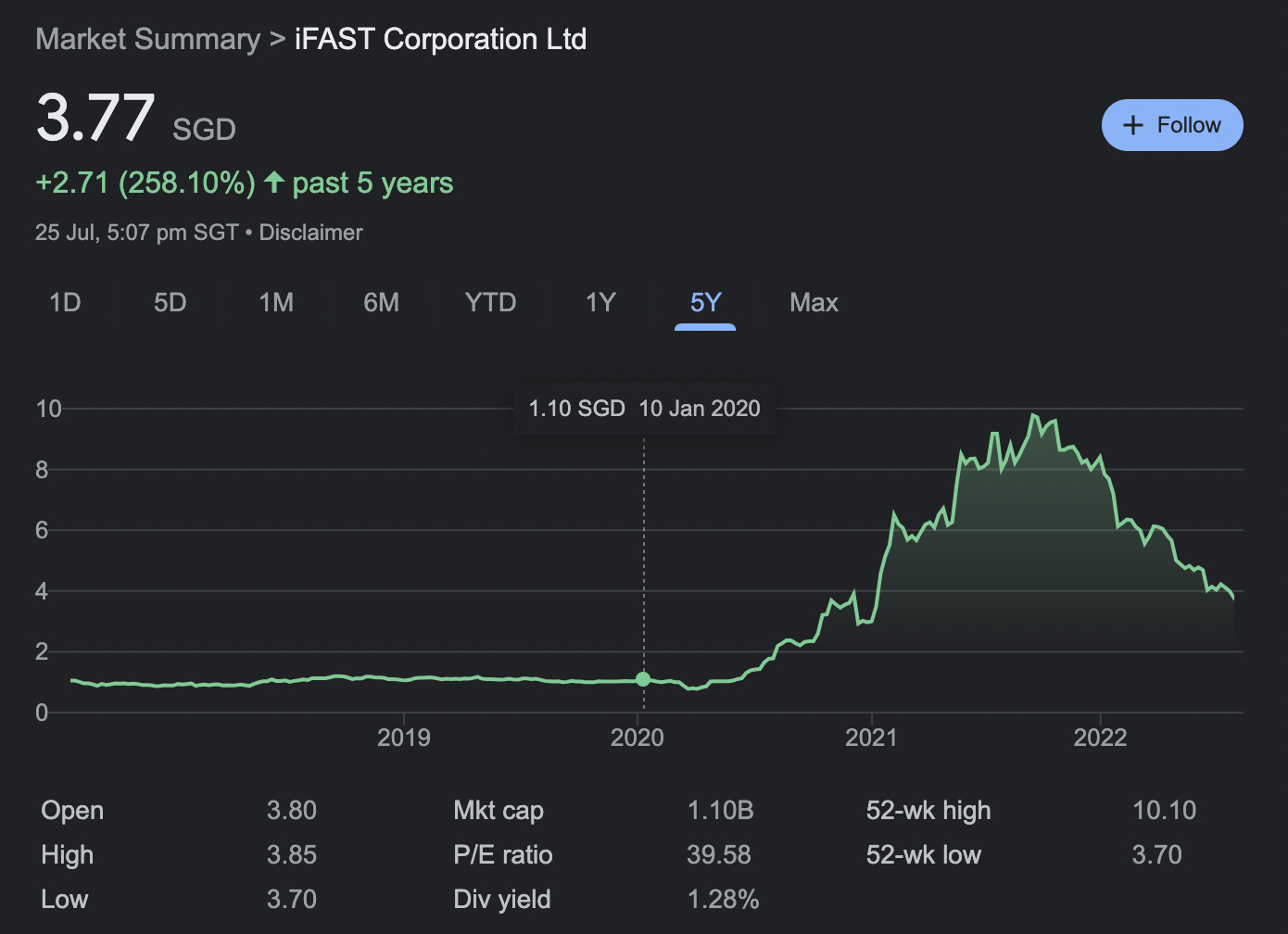Image resolution: width=1288 pixels, height=934 pixels.
Task: Click the Low value 3.70
Action: [x=292, y=899]
